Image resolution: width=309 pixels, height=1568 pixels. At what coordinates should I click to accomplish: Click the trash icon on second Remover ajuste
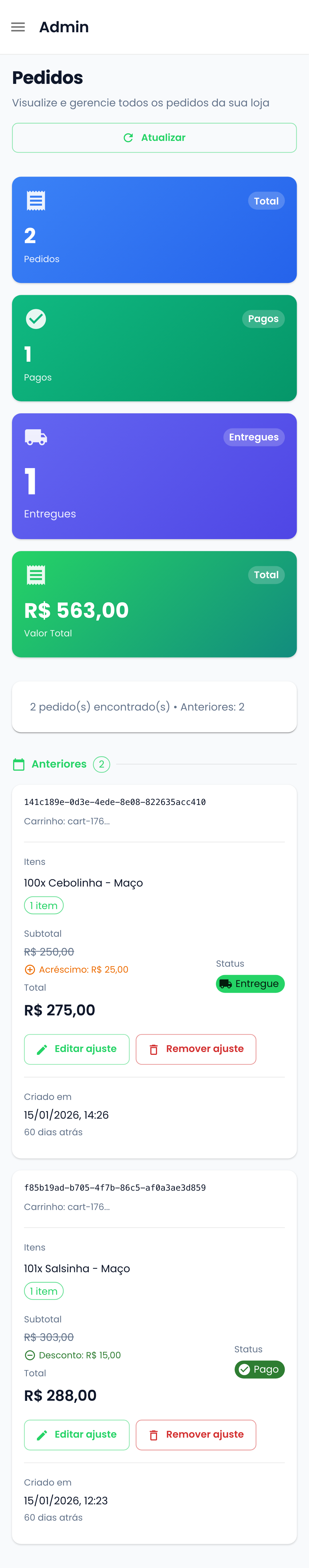pos(154,1435)
